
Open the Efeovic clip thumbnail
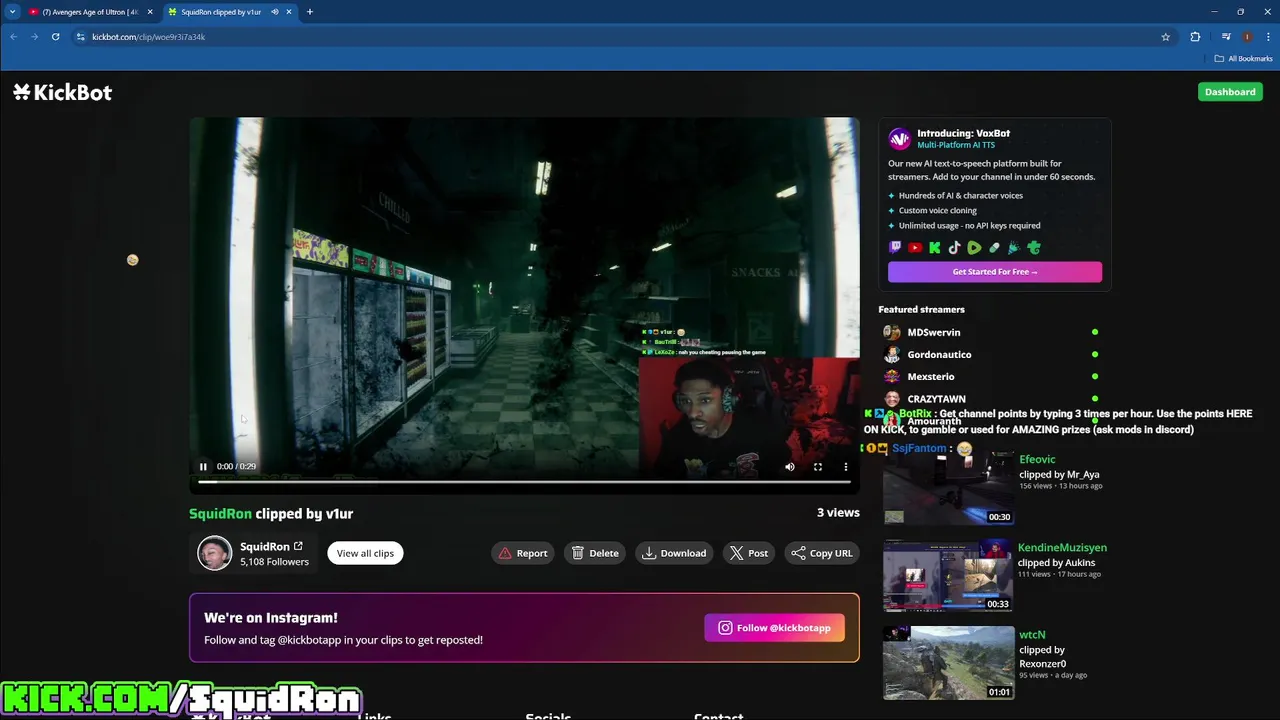click(948, 488)
